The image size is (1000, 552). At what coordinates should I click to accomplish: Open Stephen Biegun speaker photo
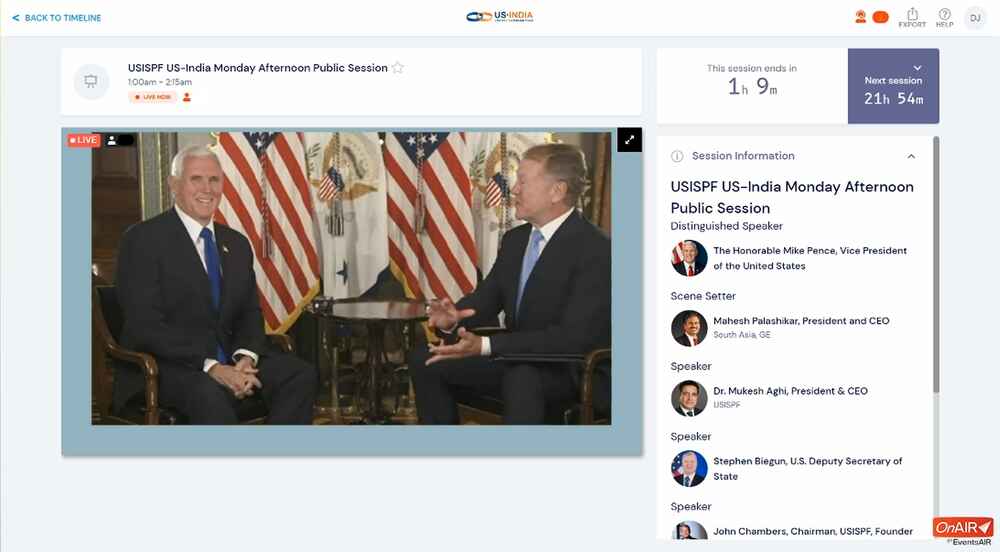[x=689, y=468]
